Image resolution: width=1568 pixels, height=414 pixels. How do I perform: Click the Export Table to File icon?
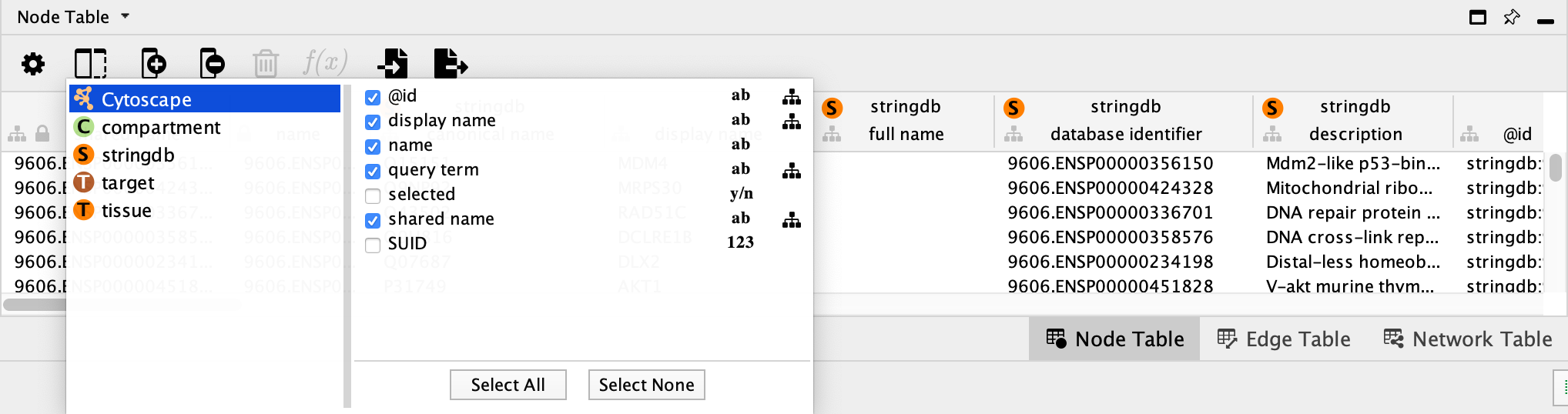coord(451,63)
